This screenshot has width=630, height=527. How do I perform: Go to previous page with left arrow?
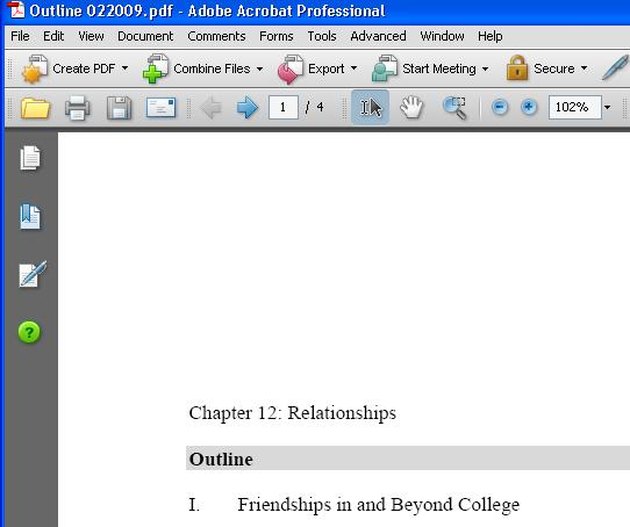(211, 107)
